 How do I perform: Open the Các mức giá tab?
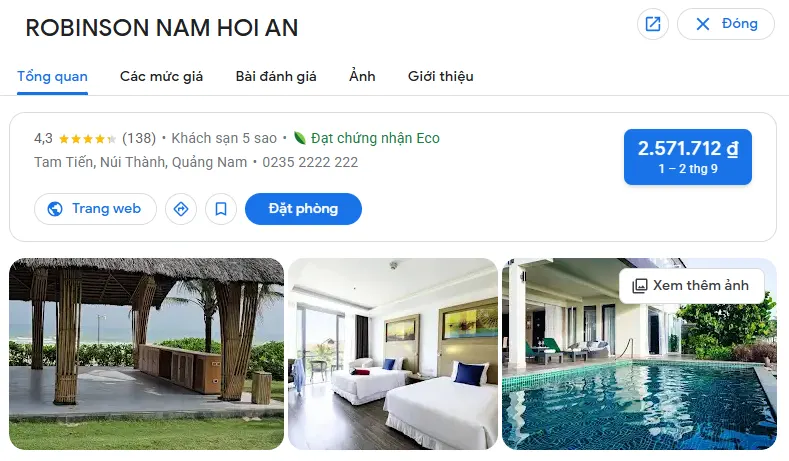[x=162, y=76]
